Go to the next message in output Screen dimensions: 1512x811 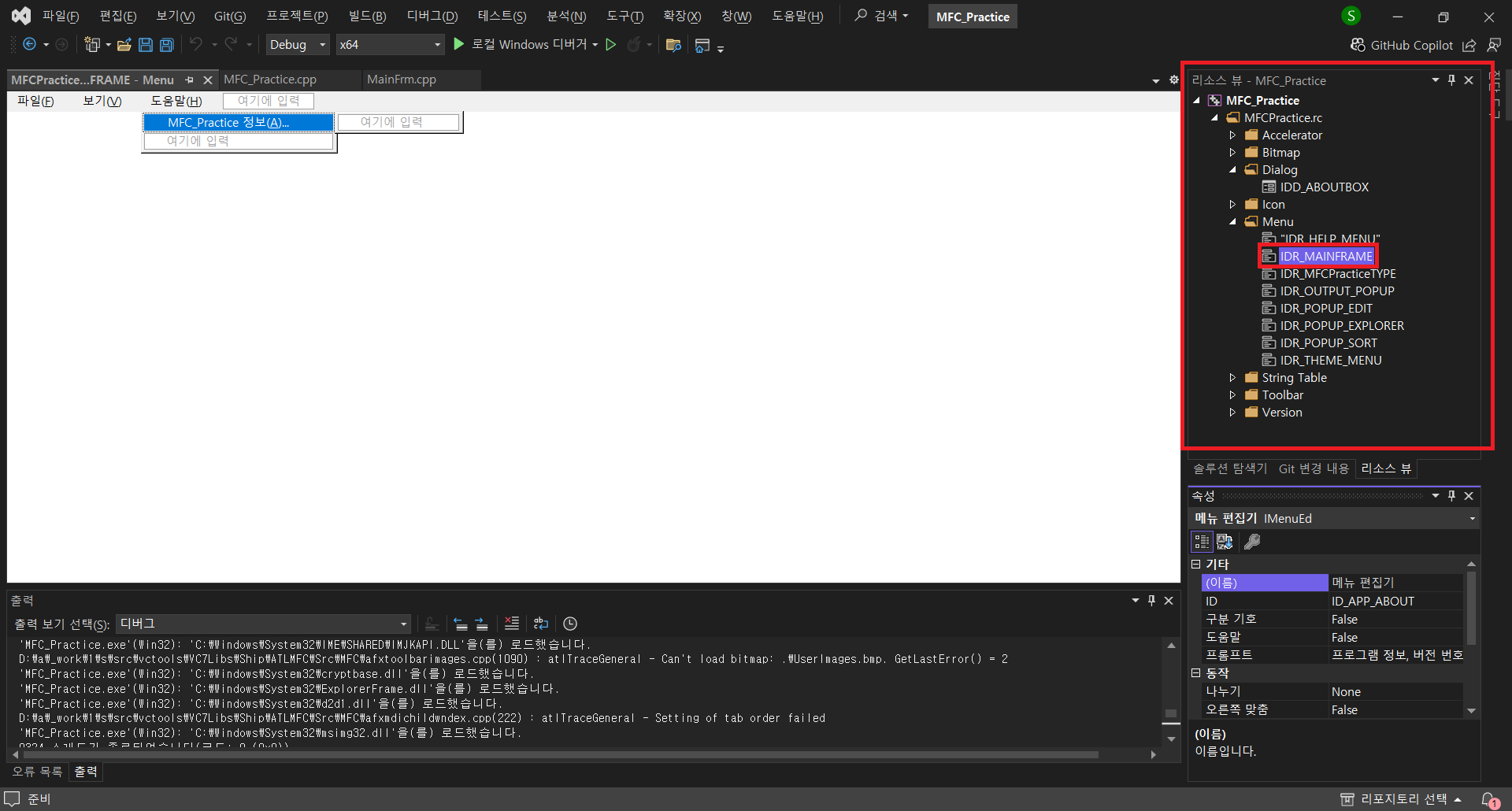(x=481, y=624)
